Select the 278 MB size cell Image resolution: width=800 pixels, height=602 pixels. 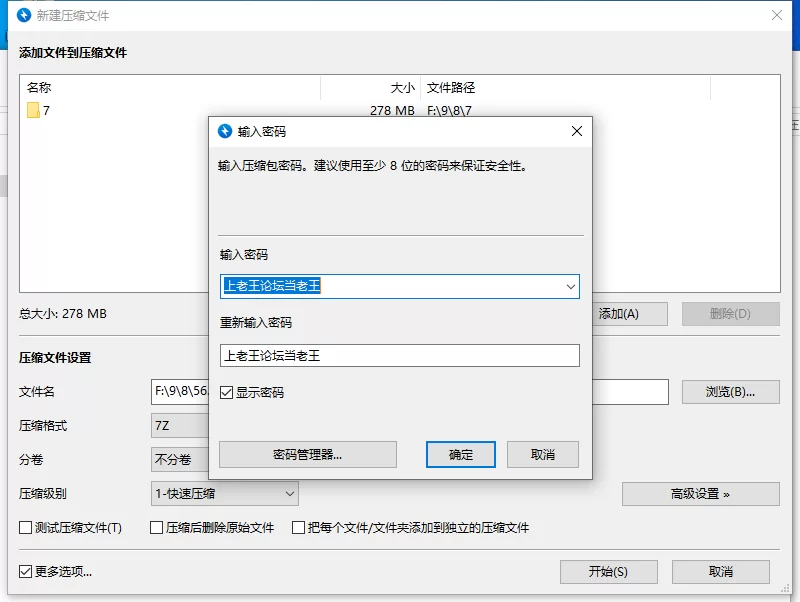click(392, 110)
